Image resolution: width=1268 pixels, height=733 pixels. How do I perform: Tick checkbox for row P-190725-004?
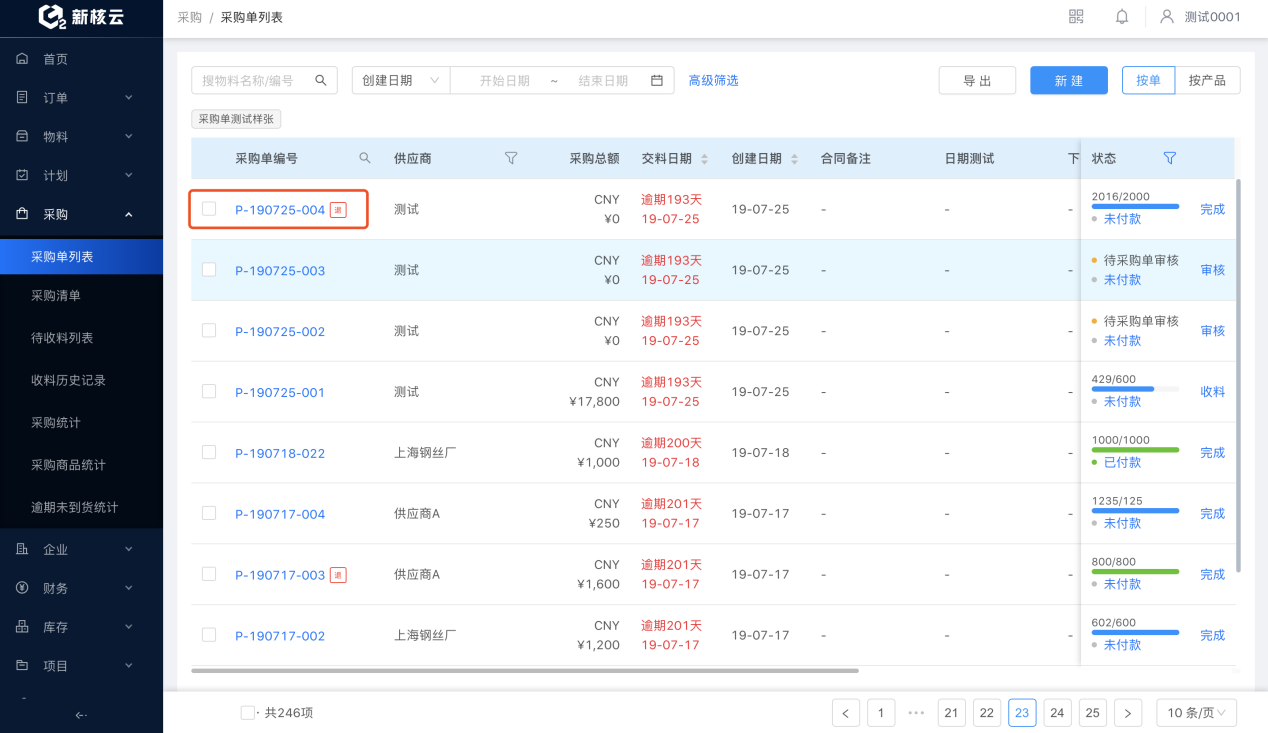pos(209,209)
